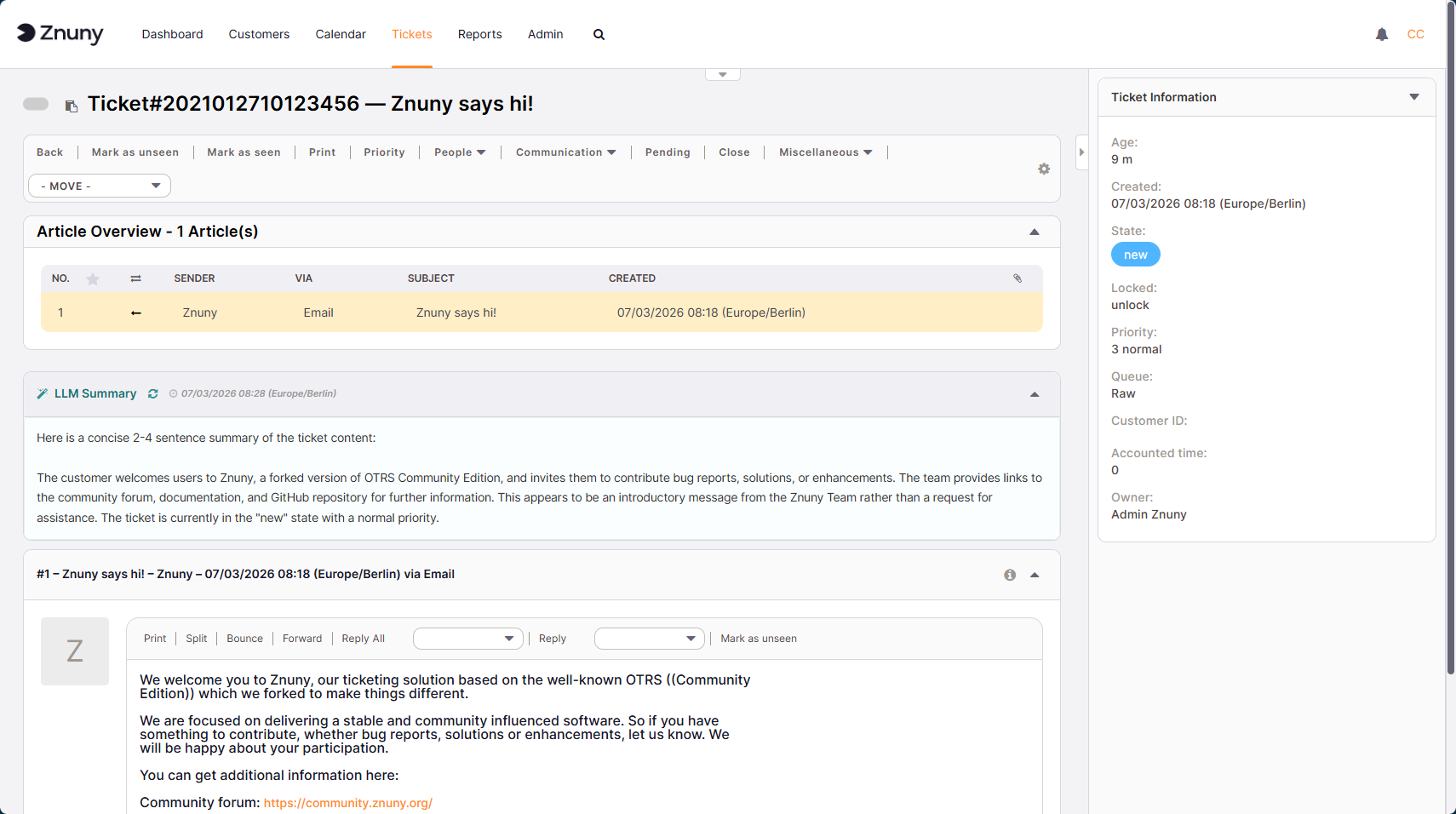Click the copy ticket number icon
The height and width of the screenshot is (814, 1456).
[x=72, y=106]
